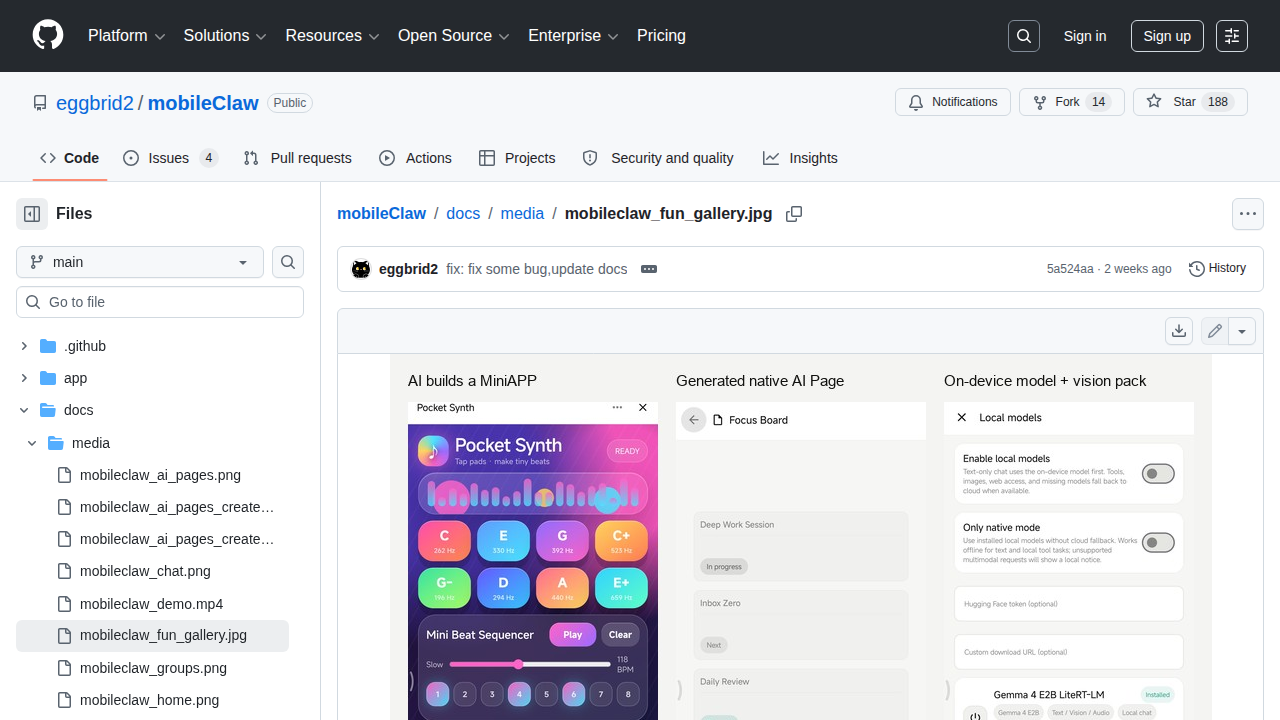This screenshot has width=1280, height=720.
Task: Focus the 'Go to file' search field
Action: click(x=160, y=302)
